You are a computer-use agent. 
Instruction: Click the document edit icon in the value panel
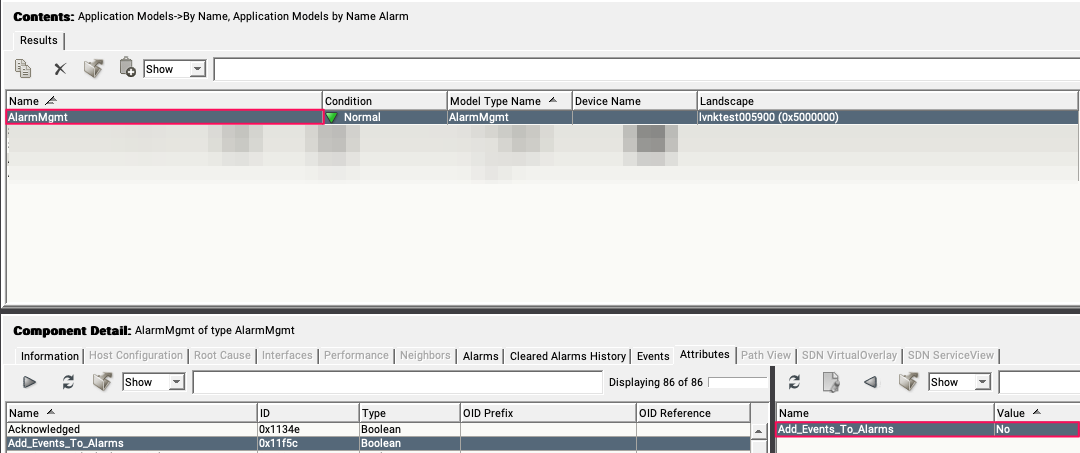click(x=830, y=382)
